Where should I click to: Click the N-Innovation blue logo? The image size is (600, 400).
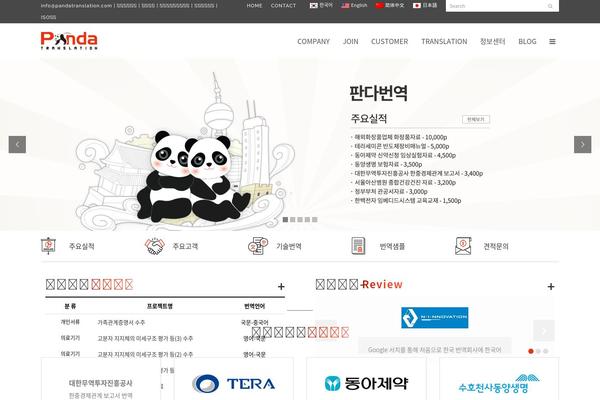[x=434, y=317]
